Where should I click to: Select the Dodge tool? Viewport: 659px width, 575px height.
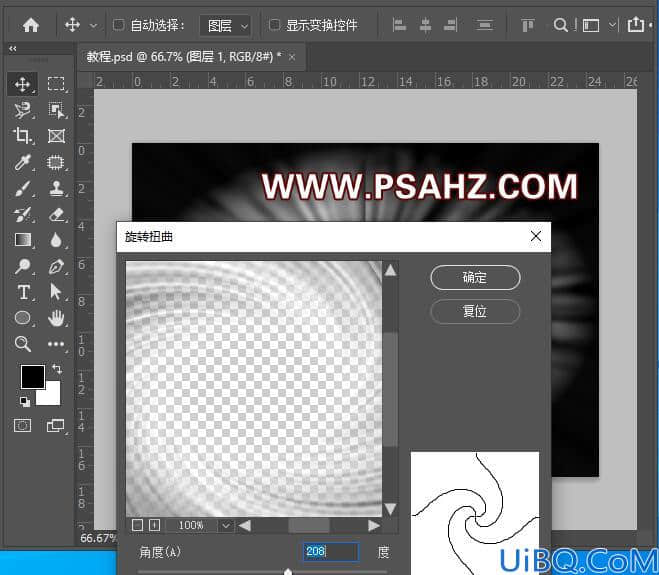click(22, 266)
